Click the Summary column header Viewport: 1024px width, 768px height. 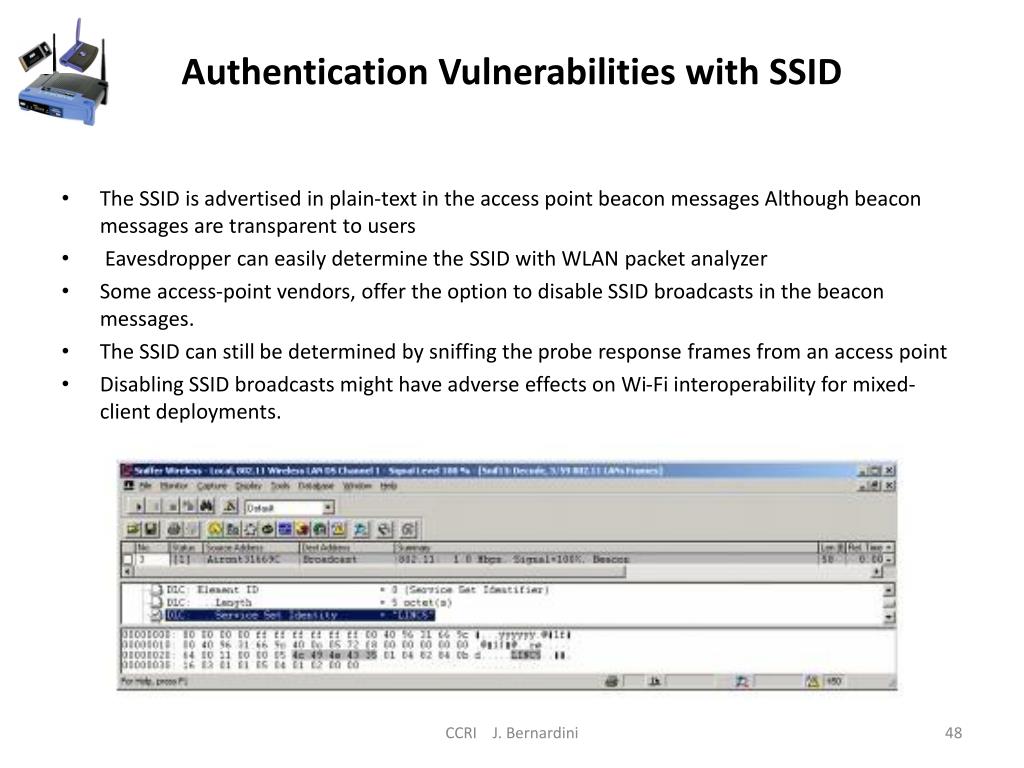click(605, 547)
